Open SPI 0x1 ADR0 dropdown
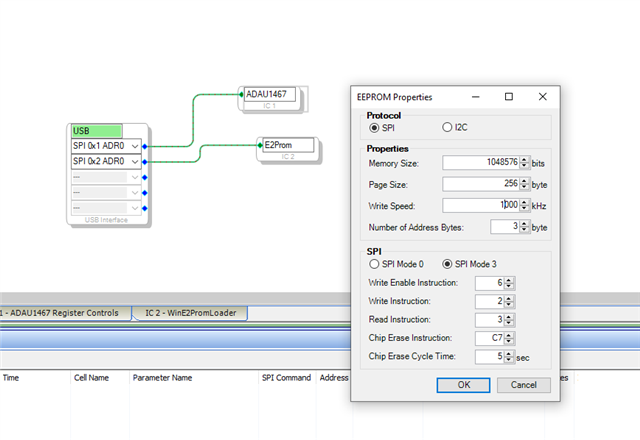Image resolution: width=640 pixels, height=440 pixels. point(135,146)
